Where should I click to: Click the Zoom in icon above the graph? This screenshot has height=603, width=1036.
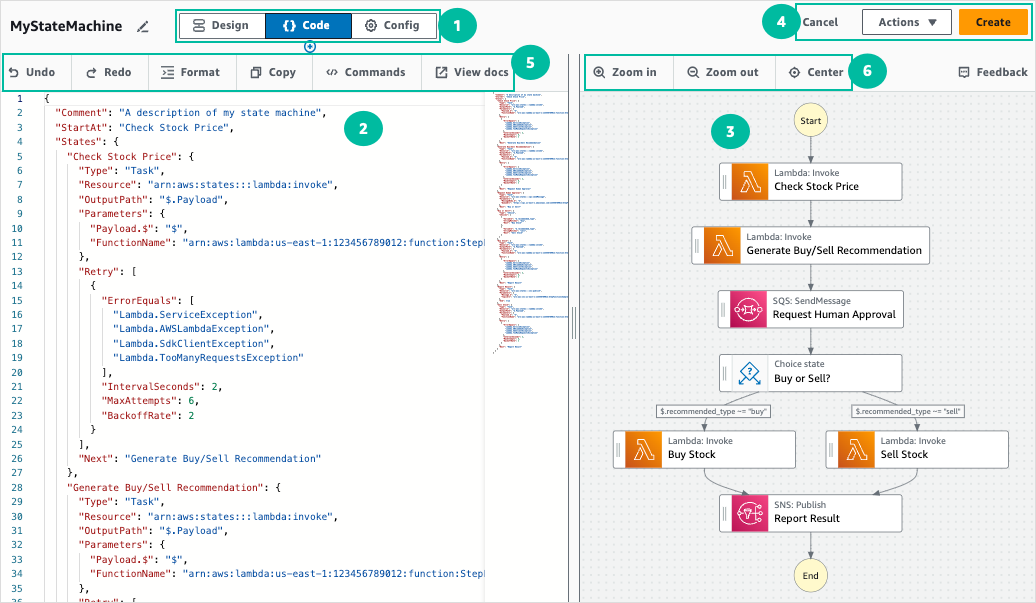point(600,71)
